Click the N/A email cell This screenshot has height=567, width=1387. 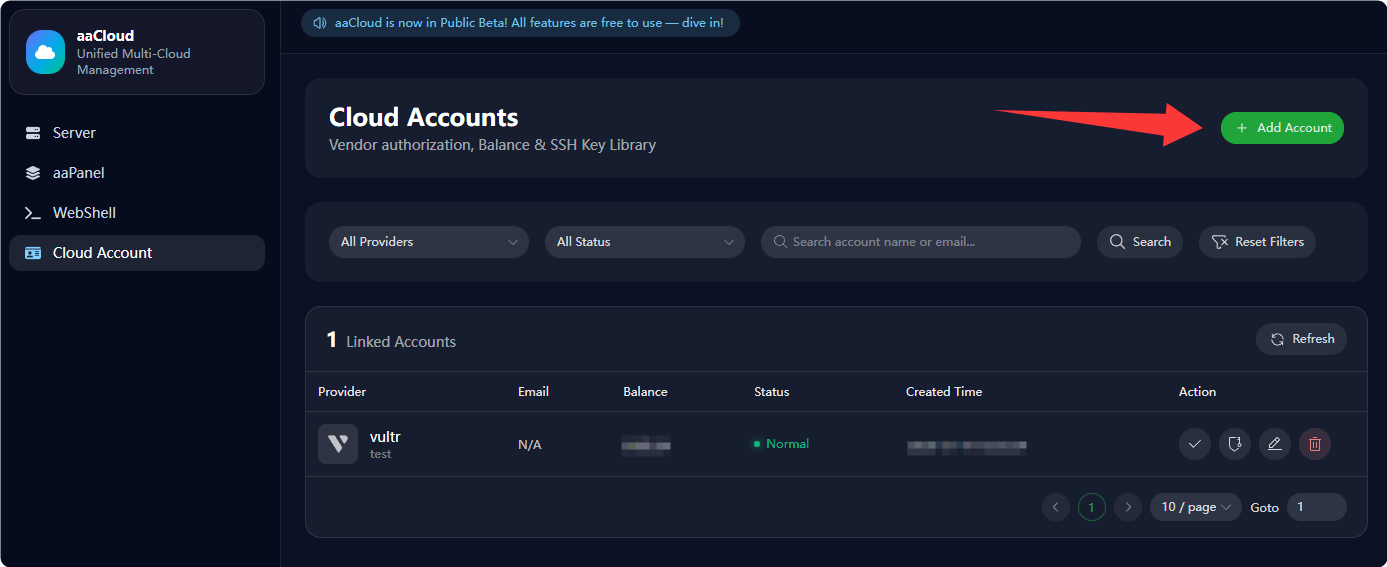[x=530, y=444]
